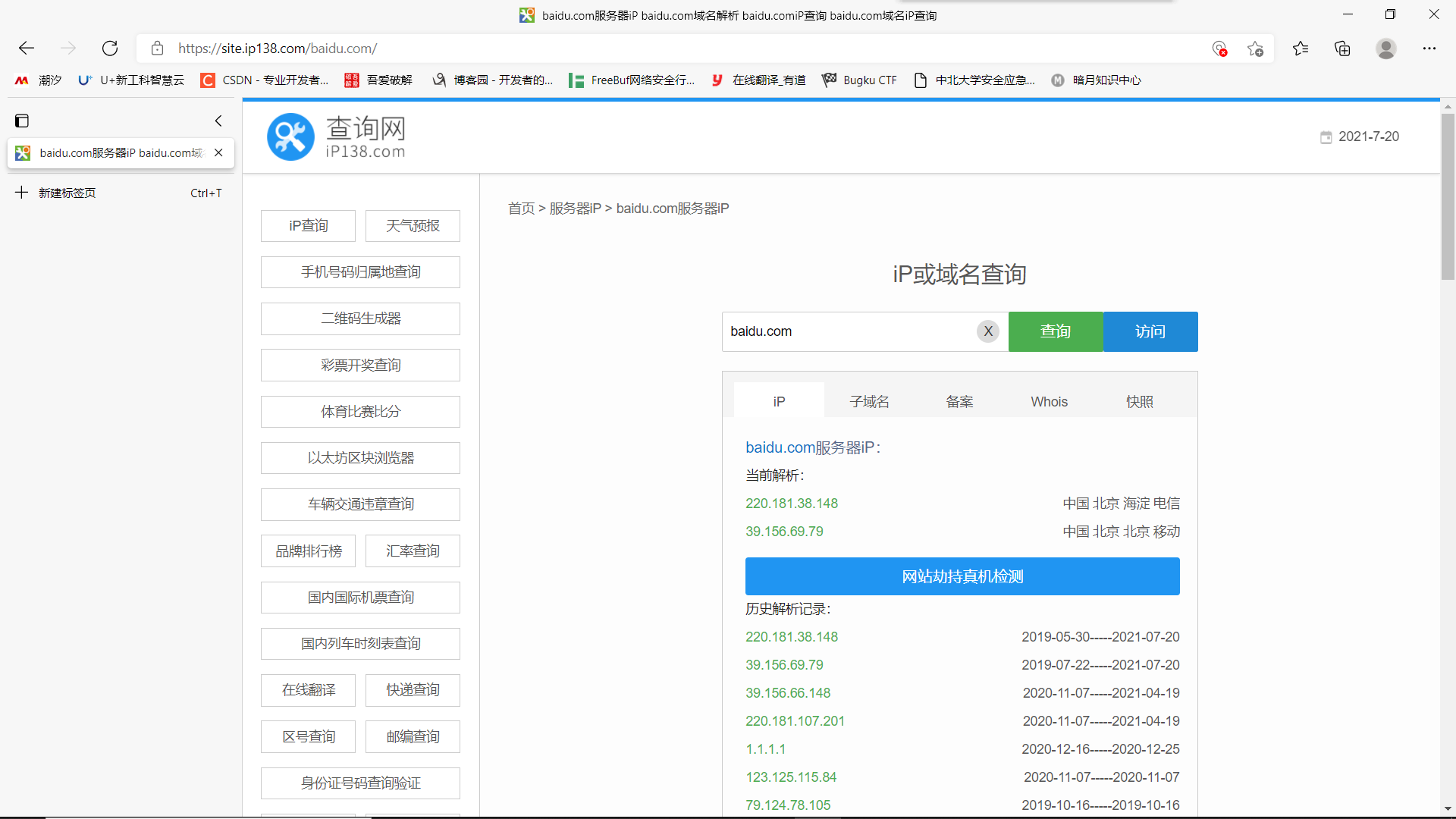Open 国内国际机票查询

(x=360, y=598)
